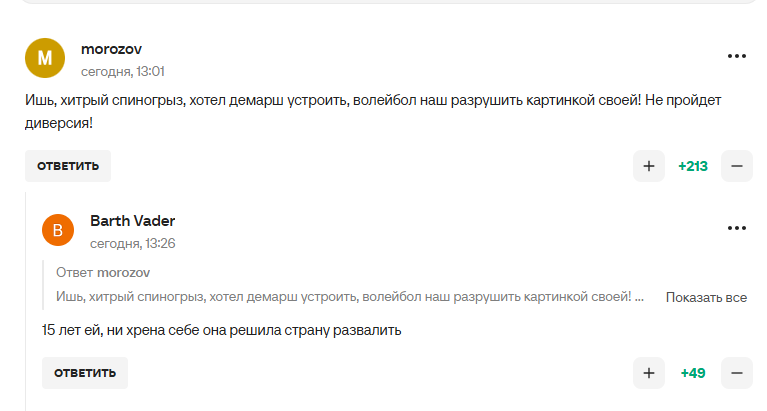Open three-dot menu on Barth Vader's reply
The width and height of the screenshot is (767, 411).
[x=737, y=228]
